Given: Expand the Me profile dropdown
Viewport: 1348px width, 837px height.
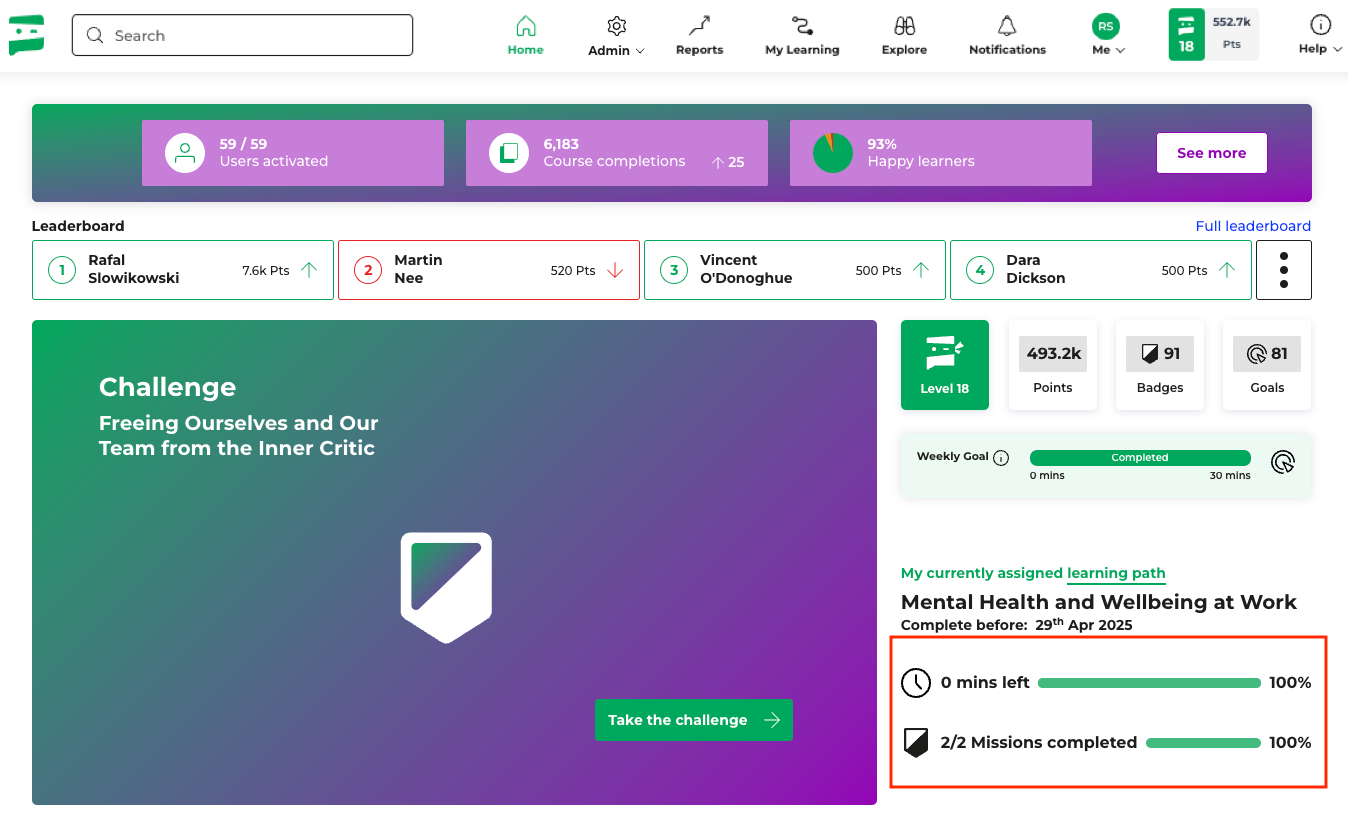Looking at the screenshot, I should (x=1106, y=36).
